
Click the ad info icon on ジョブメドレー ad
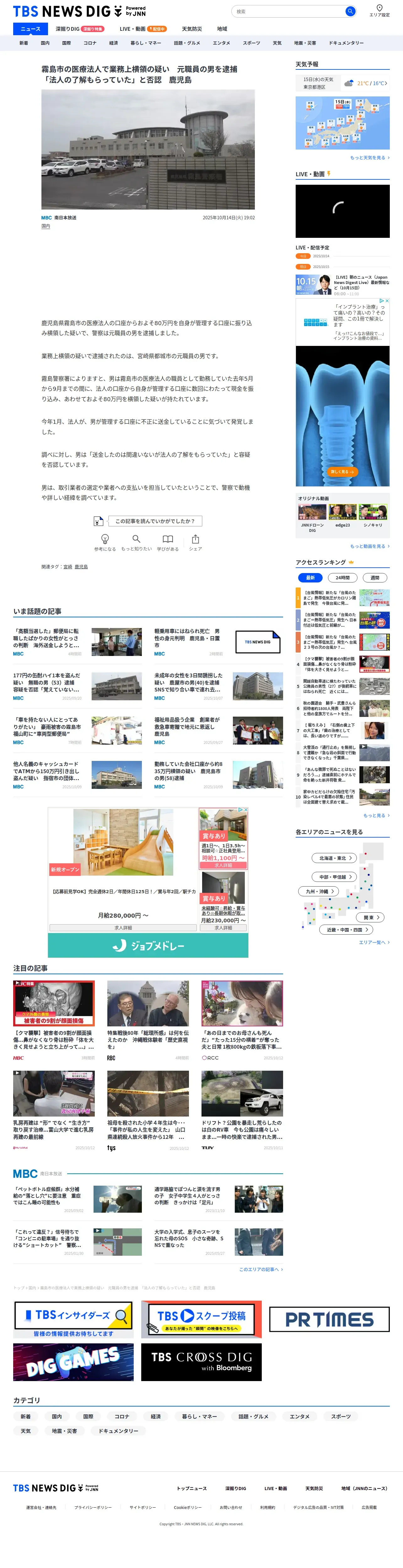(x=241, y=810)
